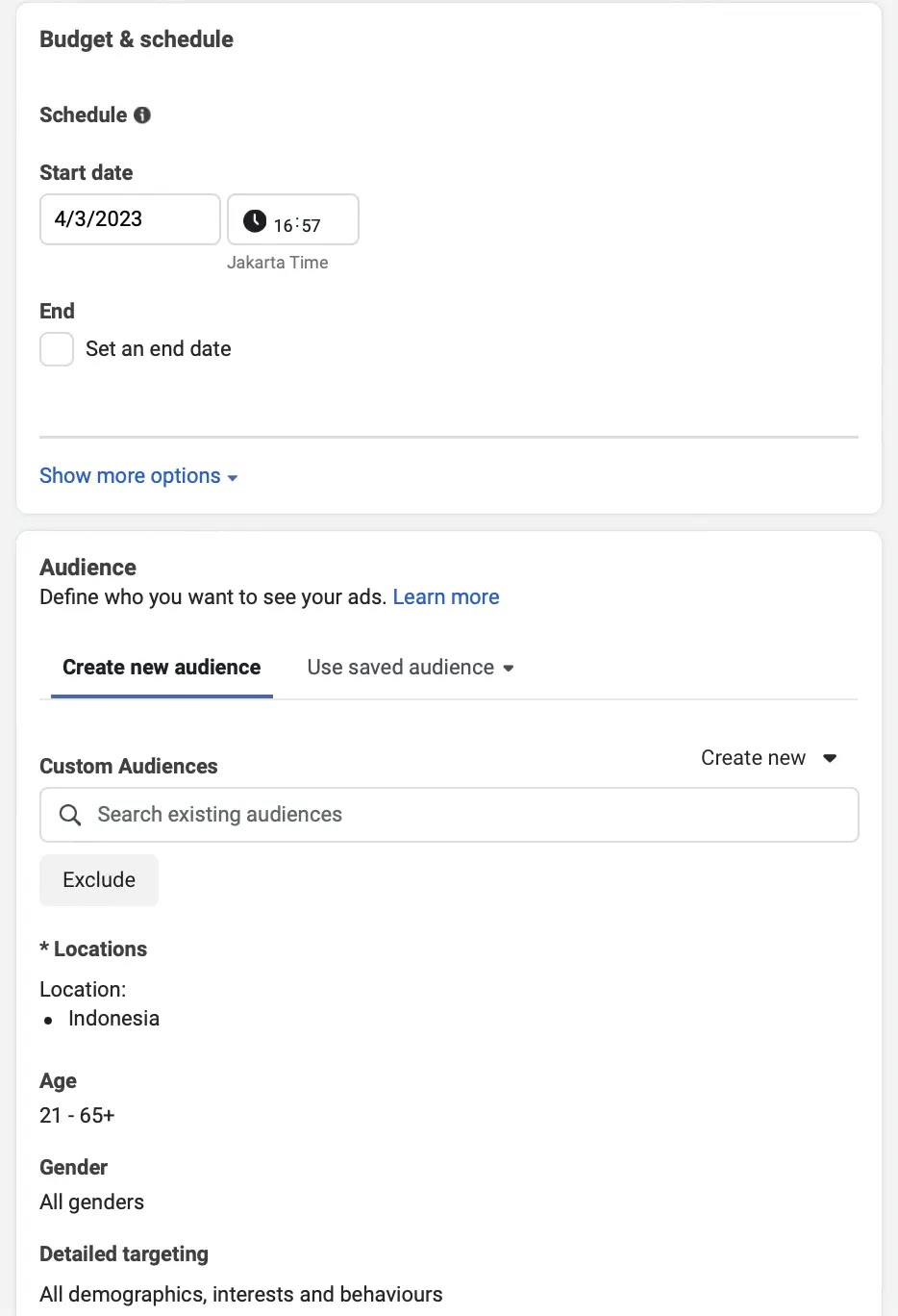
Task: Click the All genders value
Action: click(92, 1202)
